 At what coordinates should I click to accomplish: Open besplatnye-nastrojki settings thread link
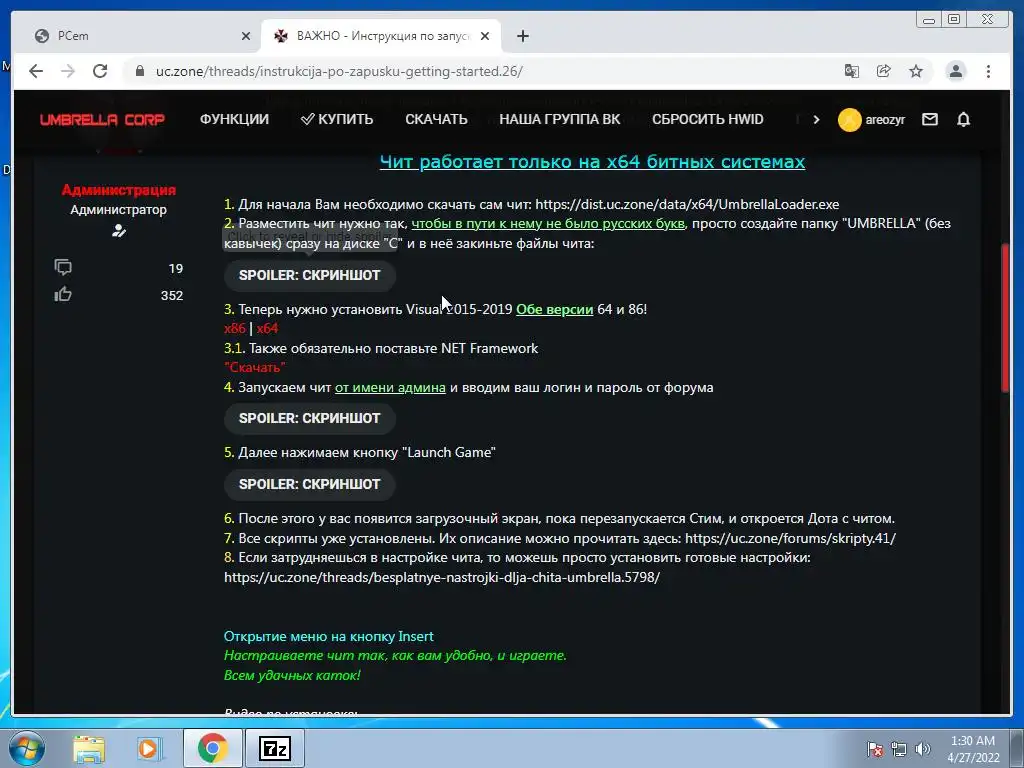[442, 578]
